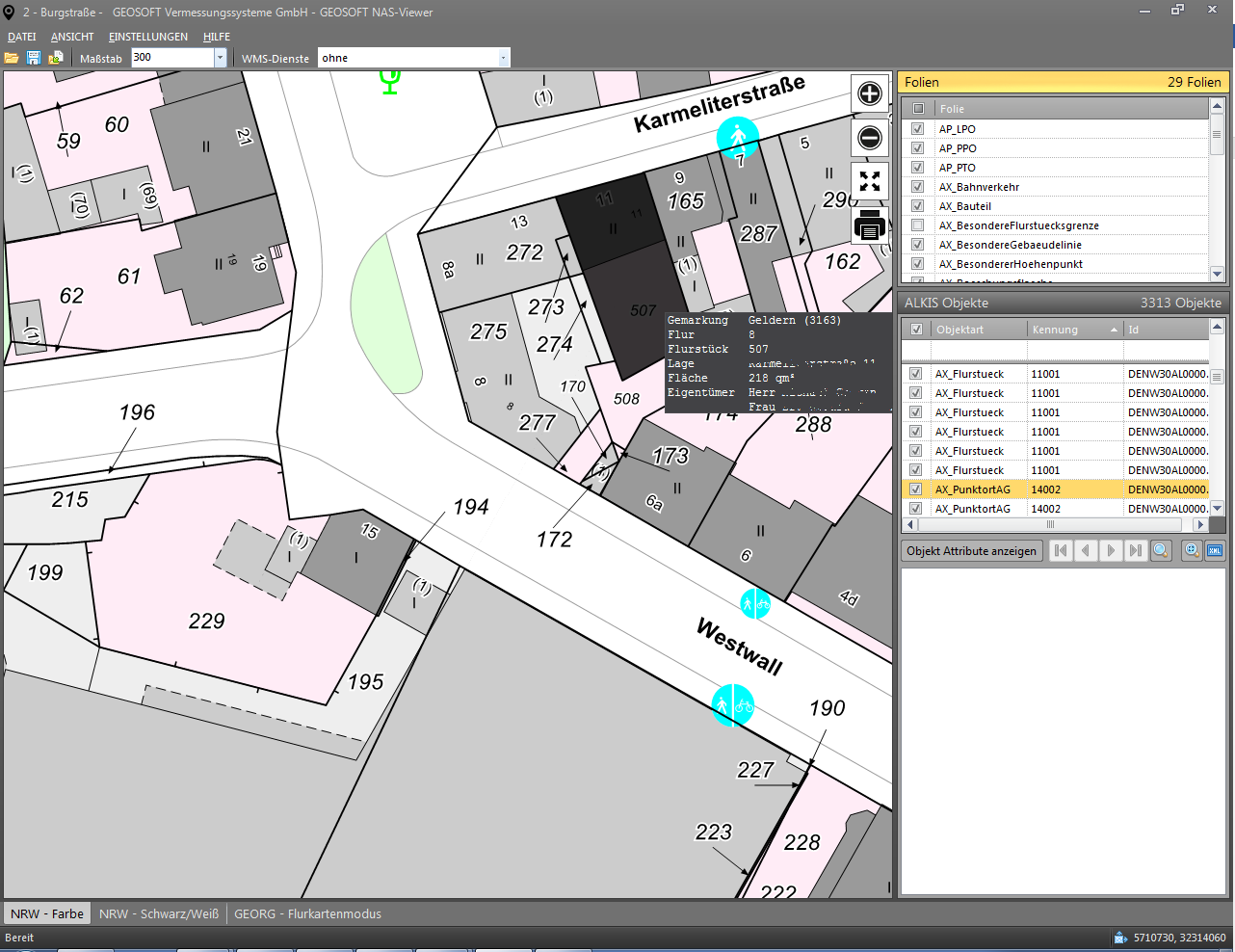Hide the AX_BesondererHoehenpunkt layer
Viewport: 1235px width, 952px height.
[x=918, y=263]
